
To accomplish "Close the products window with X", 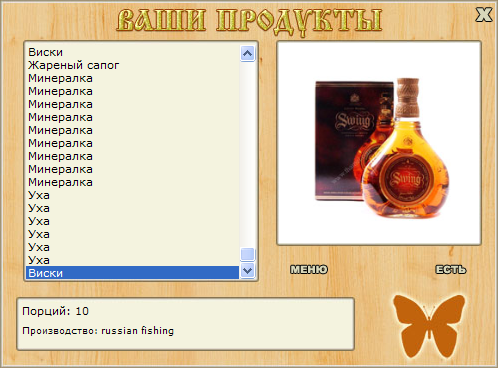I will (484, 15).
